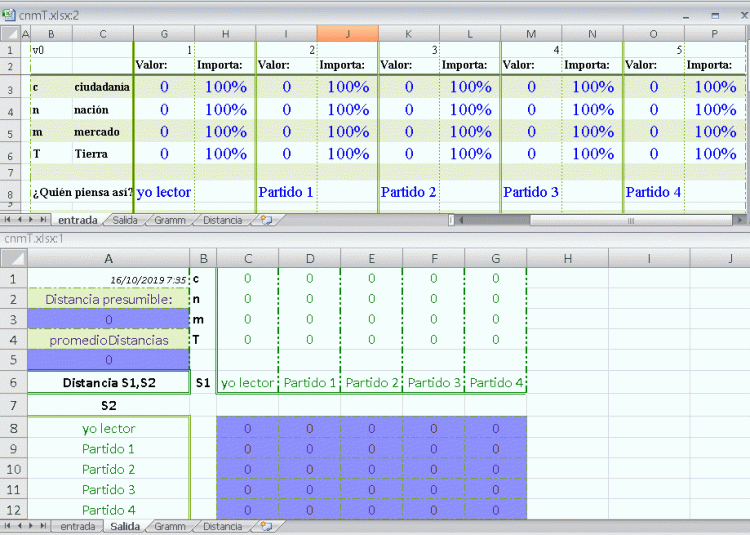Click the insert new sheet icon in lower window
The height and width of the screenshot is (535, 750).
click(265, 526)
